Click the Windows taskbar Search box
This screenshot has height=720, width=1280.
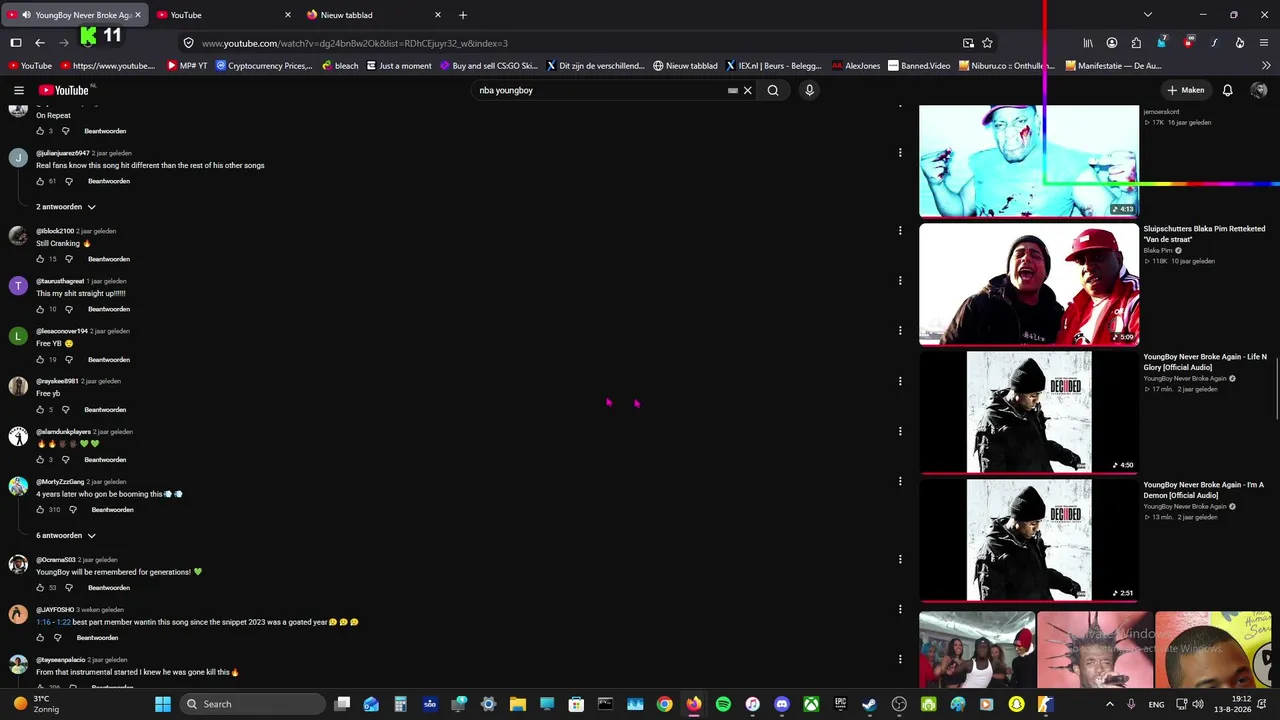pyautogui.click(x=254, y=704)
